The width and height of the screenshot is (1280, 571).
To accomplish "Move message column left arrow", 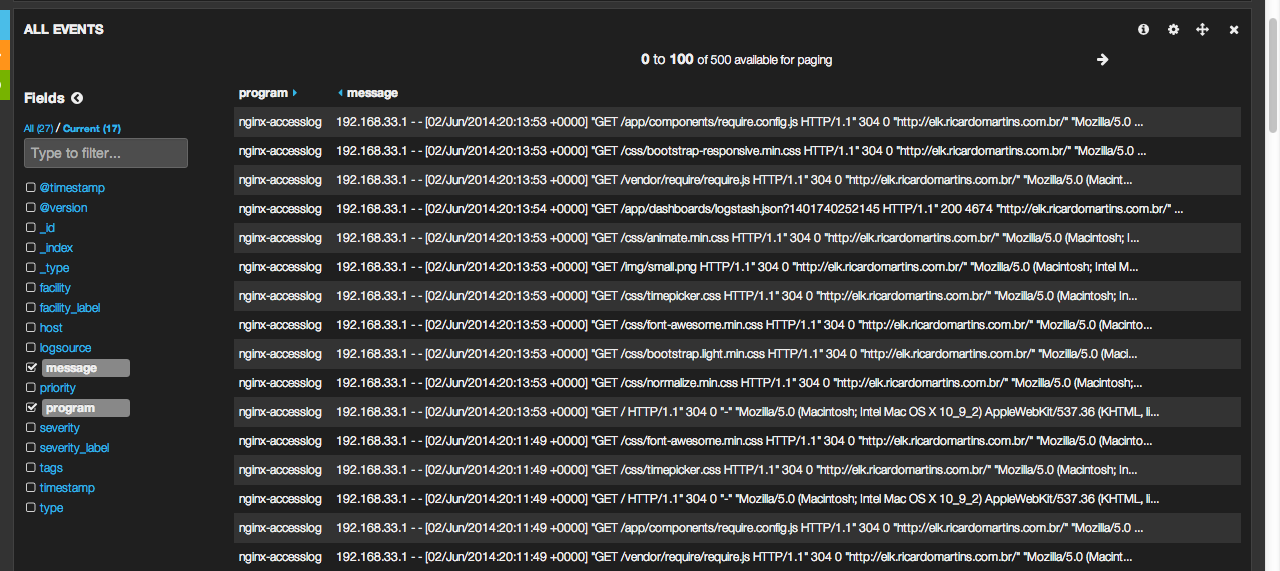I will pyautogui.click(x=340, y=93).
